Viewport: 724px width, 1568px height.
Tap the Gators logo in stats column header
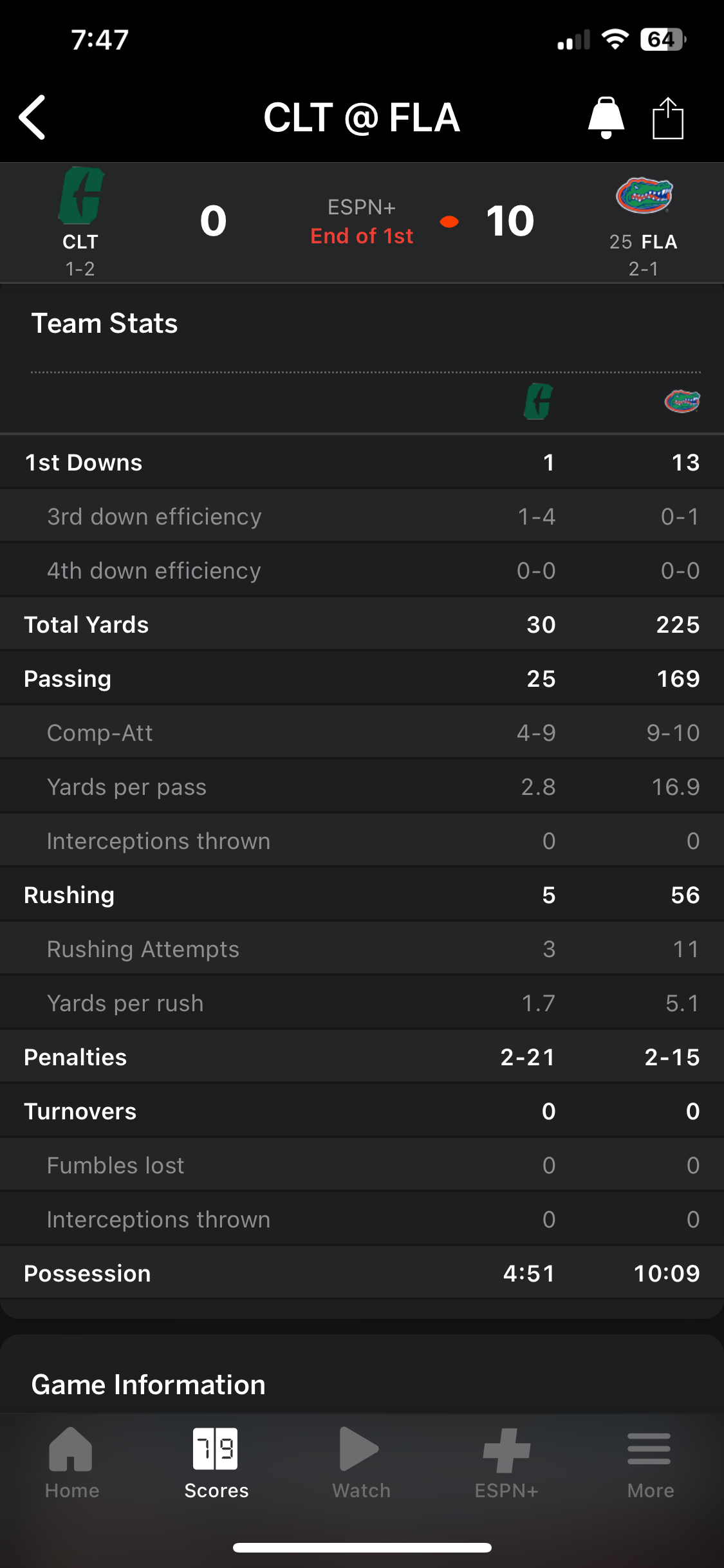(x=682, y=402)
